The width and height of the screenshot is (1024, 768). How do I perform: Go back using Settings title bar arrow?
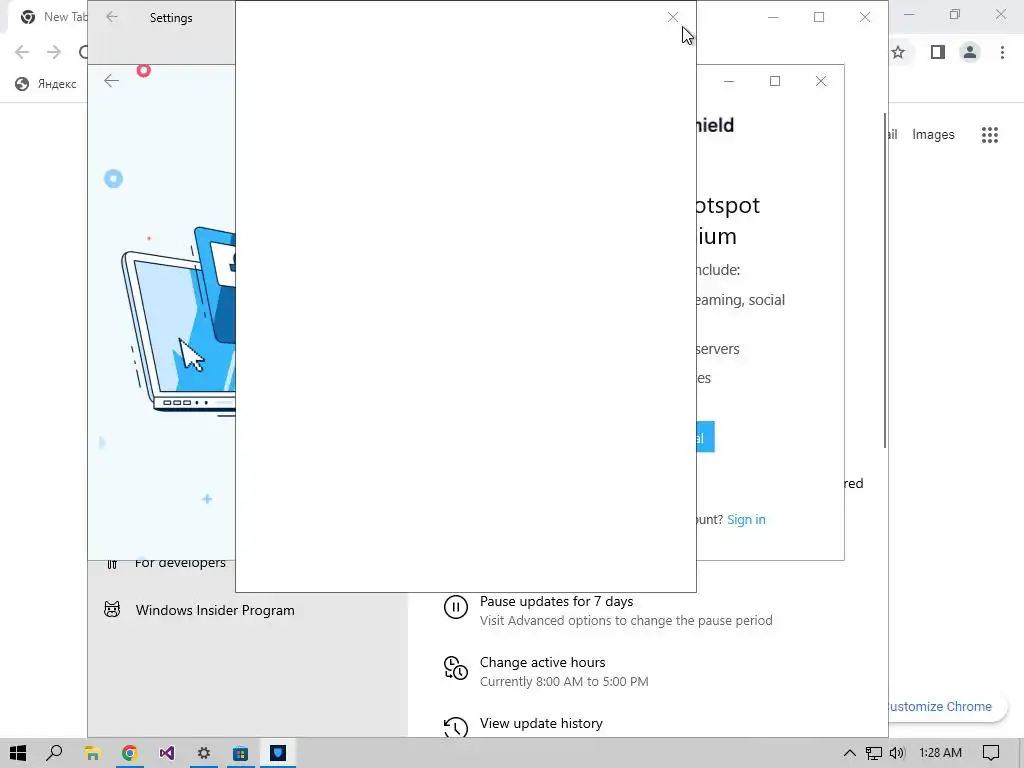point(112,17)
